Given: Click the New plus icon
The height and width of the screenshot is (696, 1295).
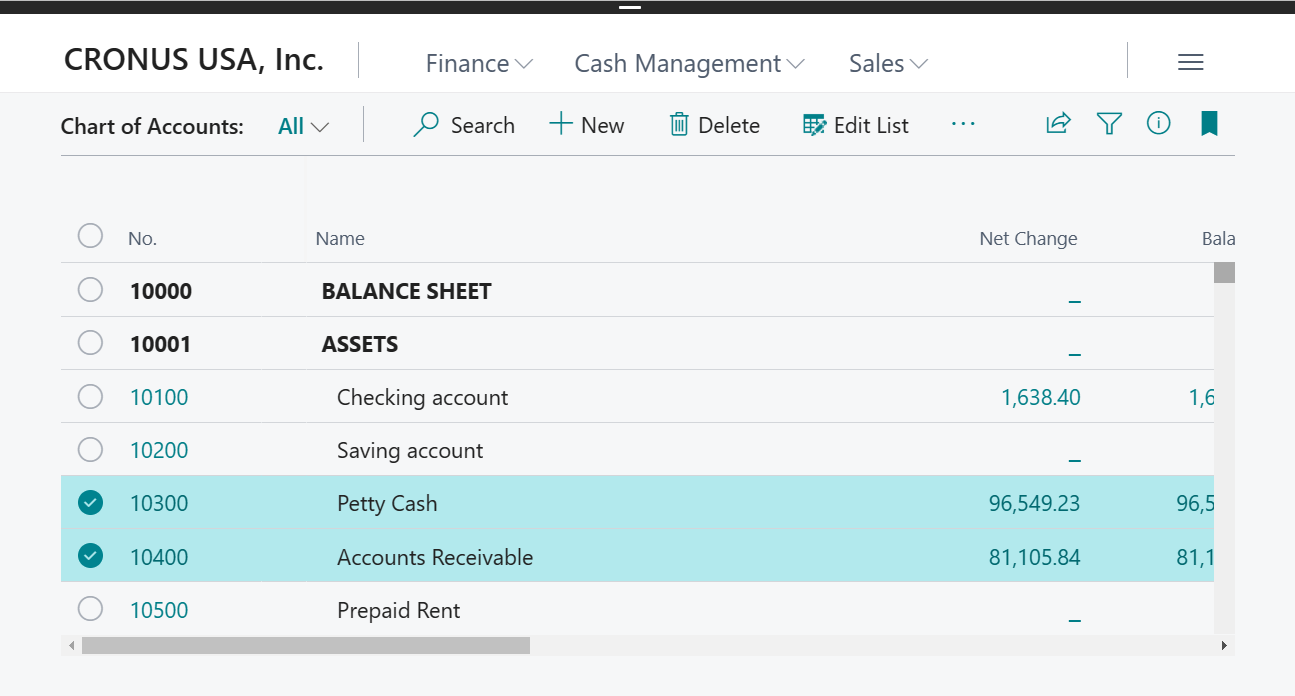Looking at the screenshot, I should click(561, 125).
